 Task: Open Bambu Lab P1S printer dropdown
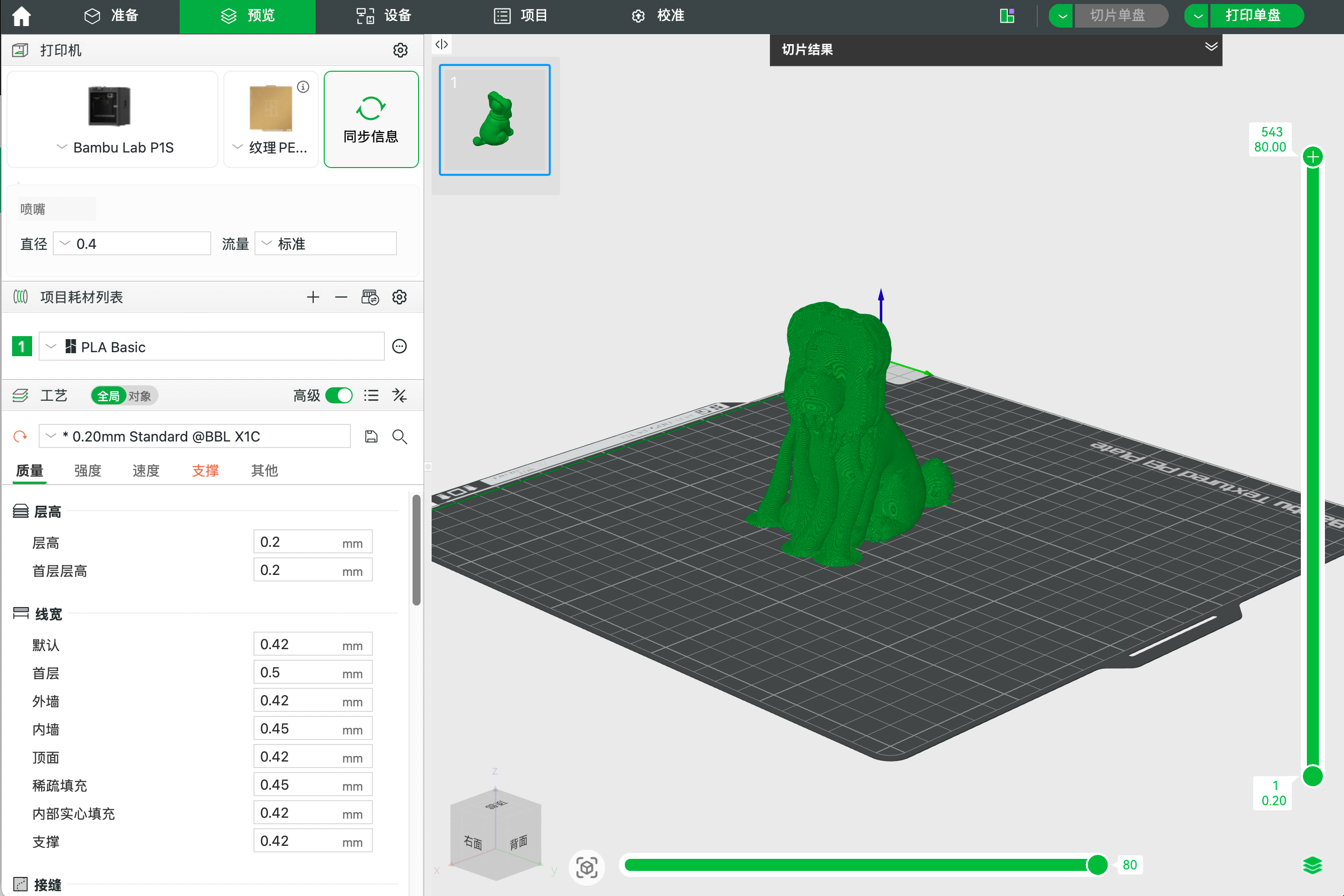coord(62,147)
